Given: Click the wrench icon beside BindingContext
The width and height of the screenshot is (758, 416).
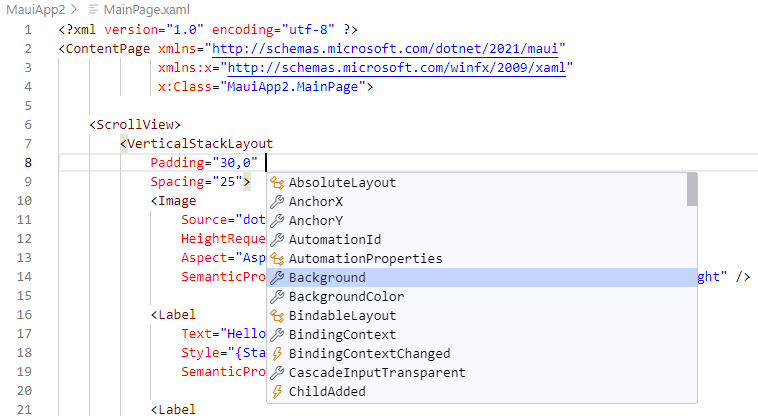Looking at the screenshot, I should click(x=277, y=335).
